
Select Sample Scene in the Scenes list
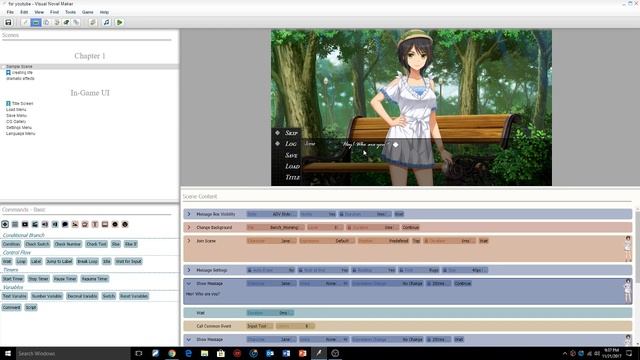[x=19, y=67]
